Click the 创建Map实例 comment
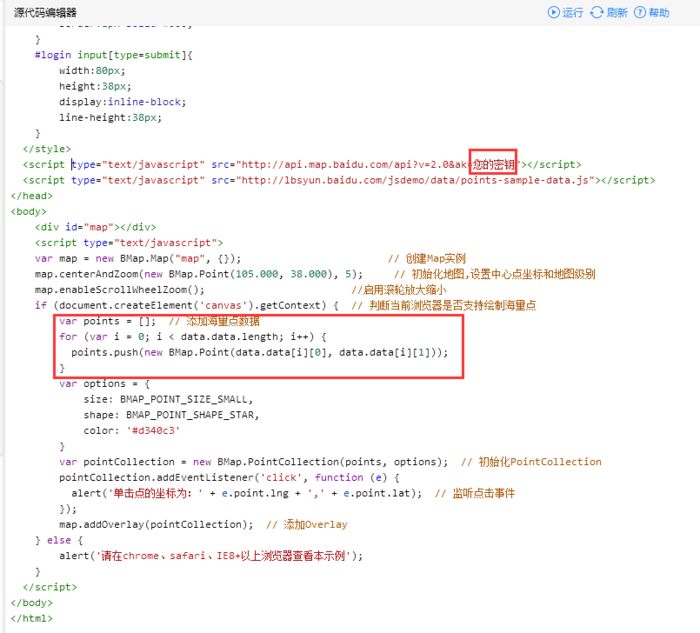Image resolution: width=700 pixels, height=633 pixels. click(x=427, y=258)
